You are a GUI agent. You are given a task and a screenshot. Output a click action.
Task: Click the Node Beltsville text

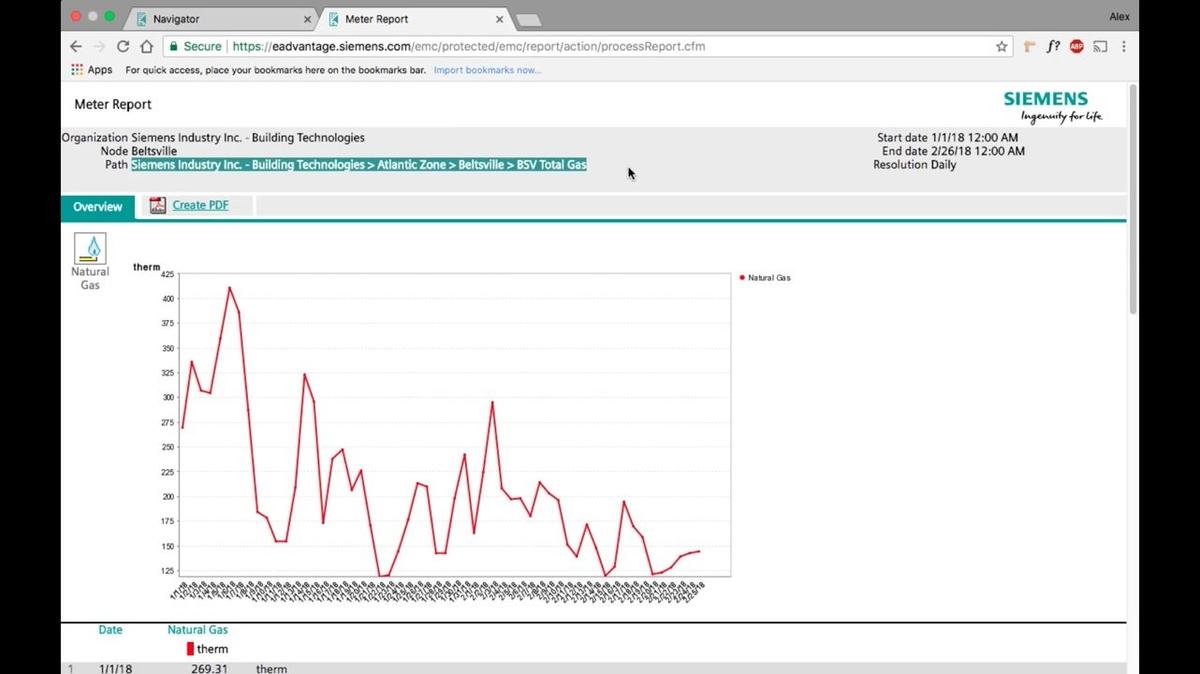139,151
